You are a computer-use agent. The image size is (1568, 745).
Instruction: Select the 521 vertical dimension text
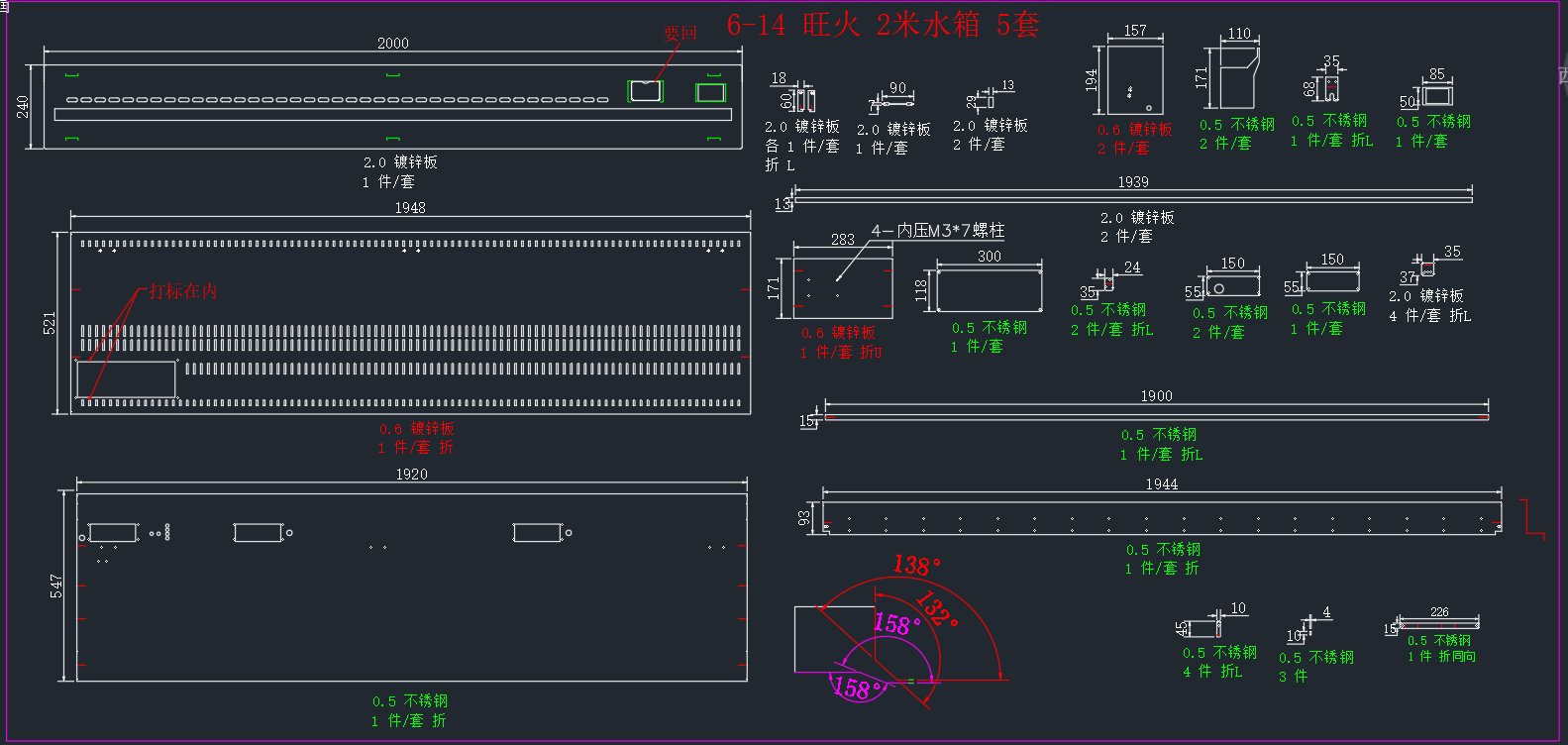click(x=50, y=323)
